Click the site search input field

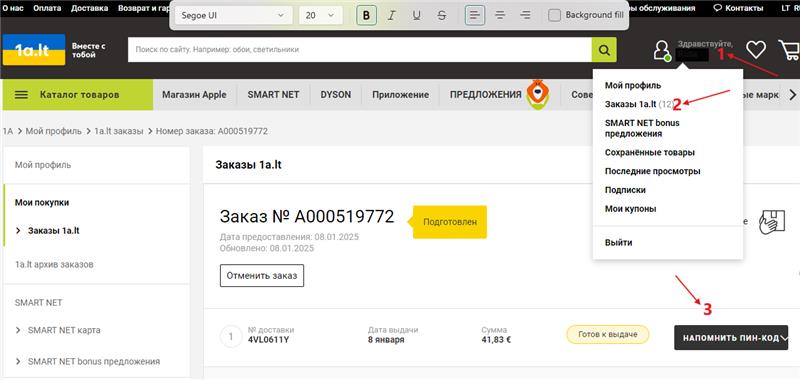click(x=360, y=50)
